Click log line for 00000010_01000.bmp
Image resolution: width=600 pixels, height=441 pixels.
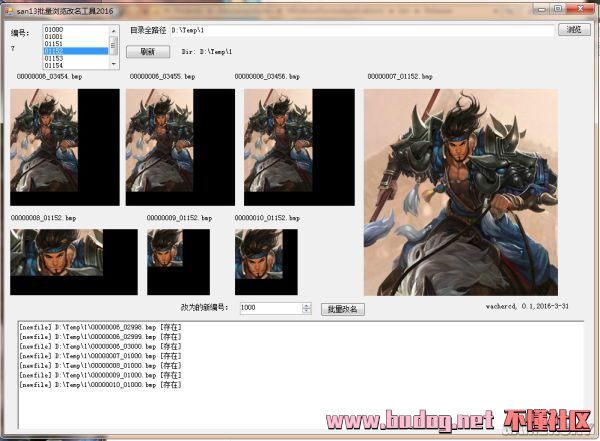[100, 385]
